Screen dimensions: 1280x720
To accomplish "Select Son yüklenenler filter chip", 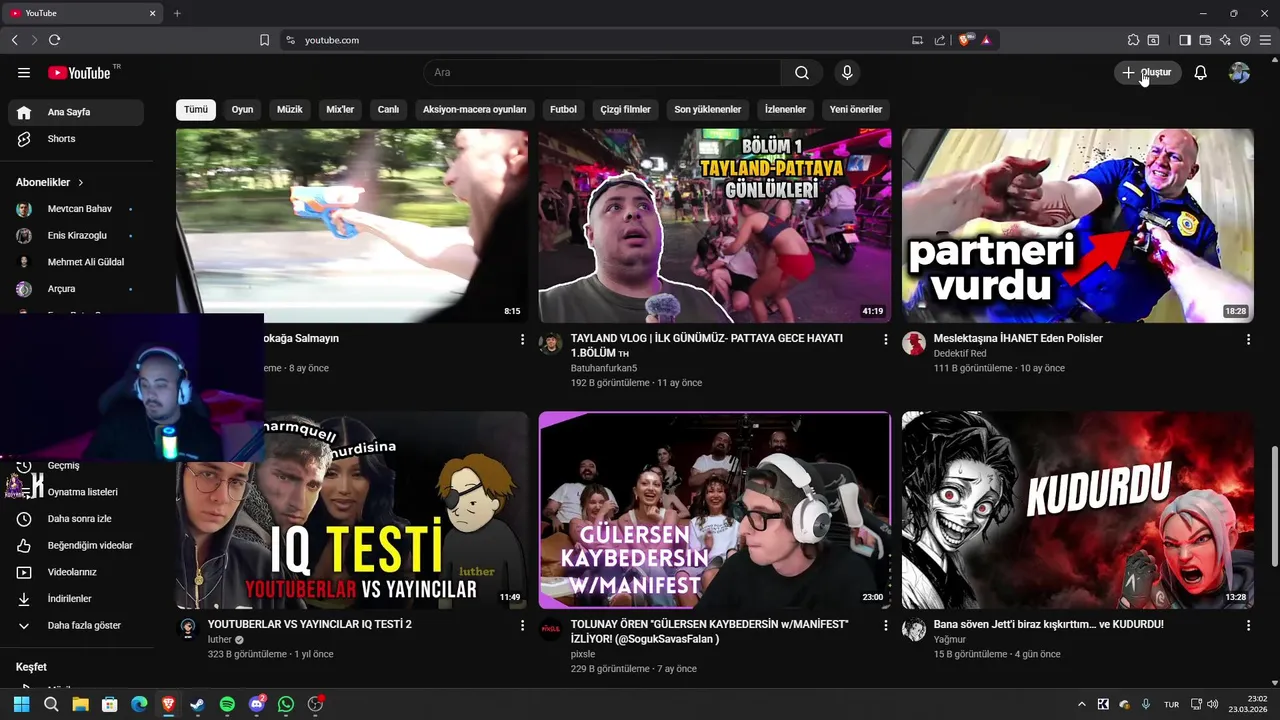I will [x=708, y=109].
